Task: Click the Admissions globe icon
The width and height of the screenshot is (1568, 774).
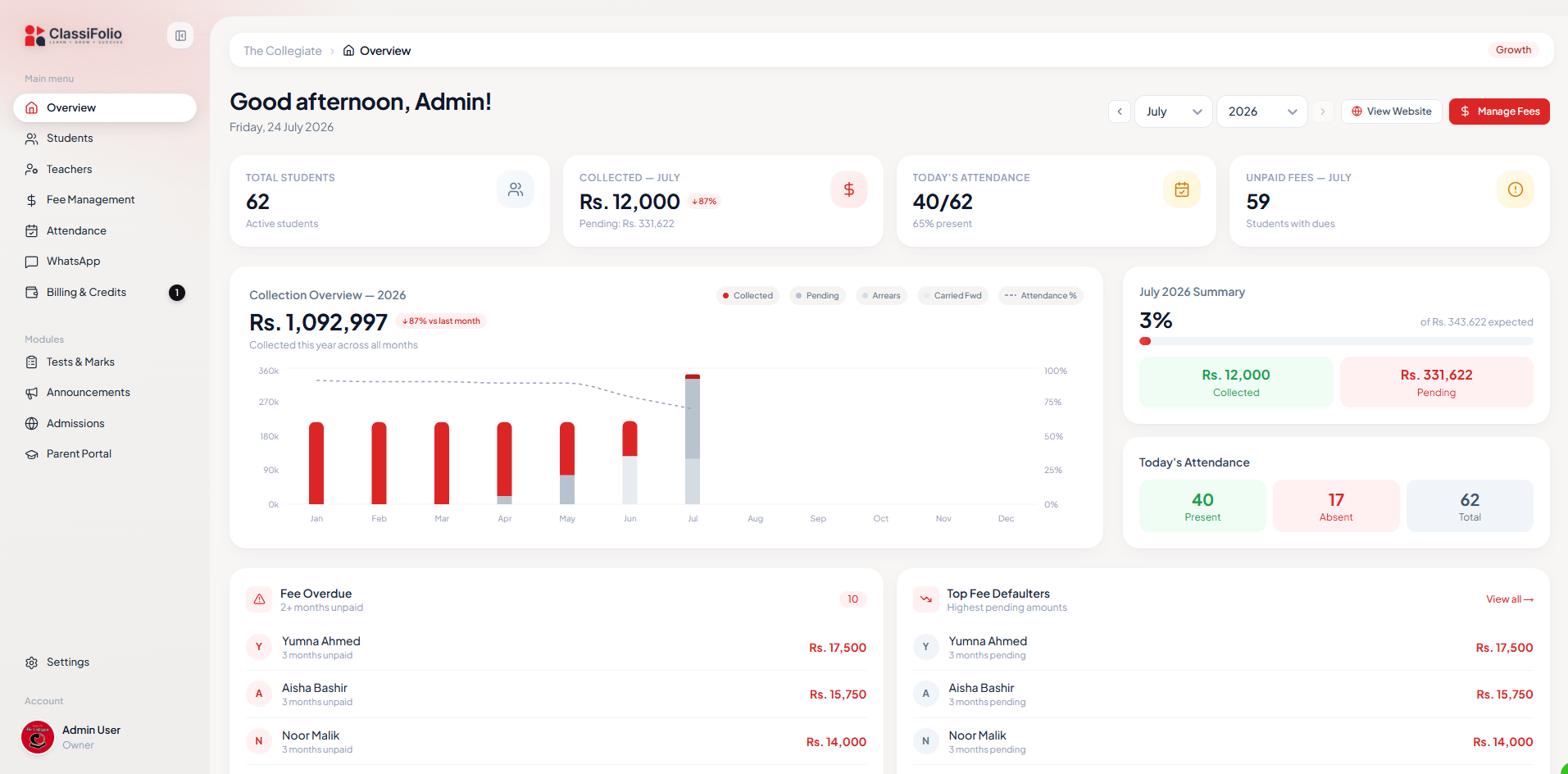Action: point(32,424)
